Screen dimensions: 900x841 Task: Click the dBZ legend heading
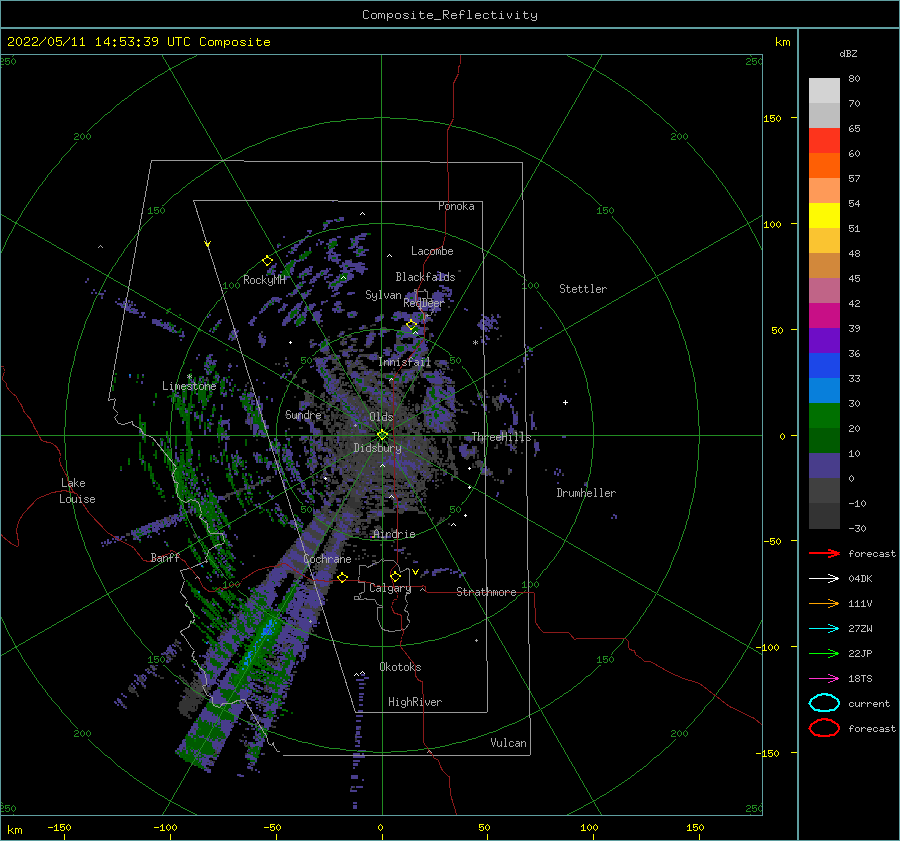848,54
